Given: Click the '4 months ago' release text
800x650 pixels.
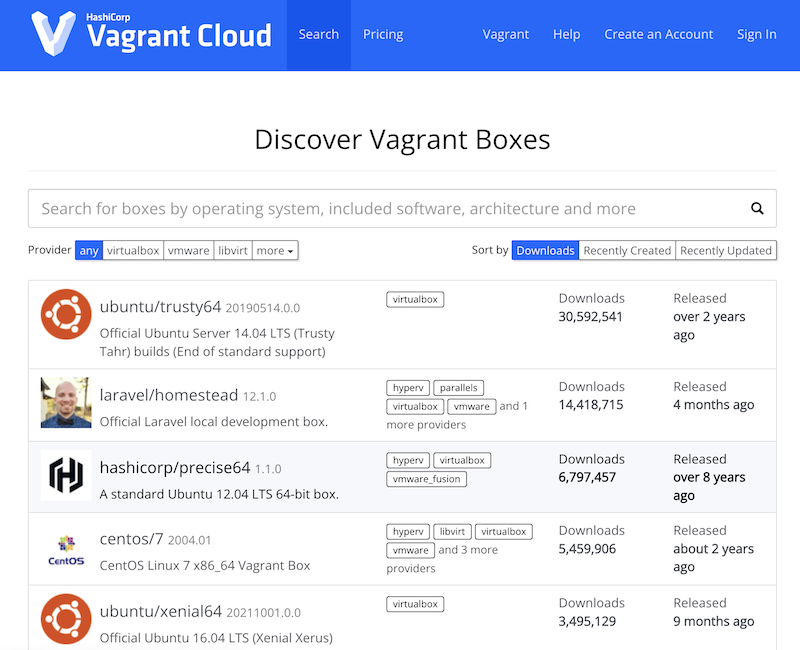Looking at the screenshot, I should (x=714, y=405).
